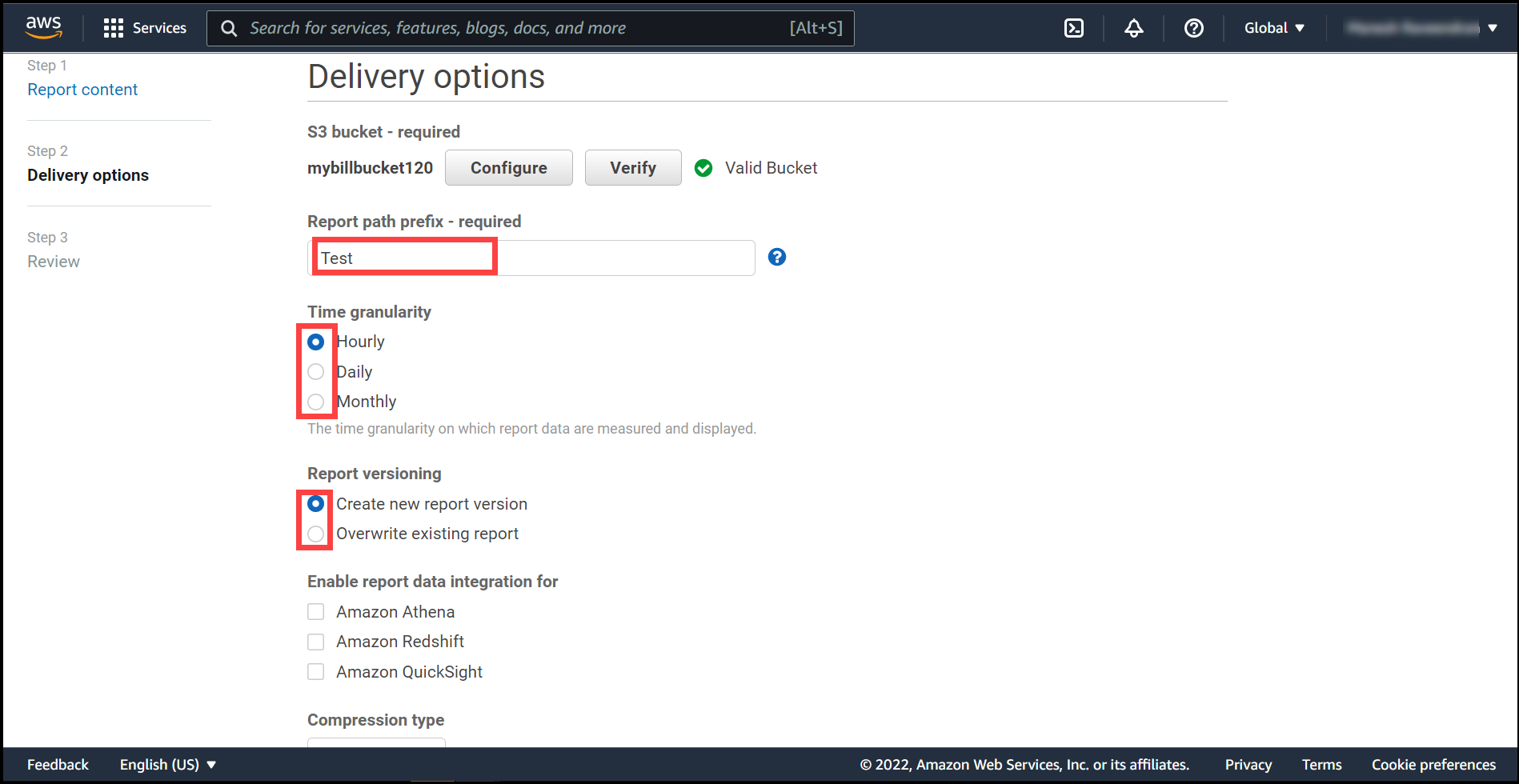This screenshot has height=784, width=1519.
Task: Click the Valid Bucket status text
Action: tap(771, 168)
